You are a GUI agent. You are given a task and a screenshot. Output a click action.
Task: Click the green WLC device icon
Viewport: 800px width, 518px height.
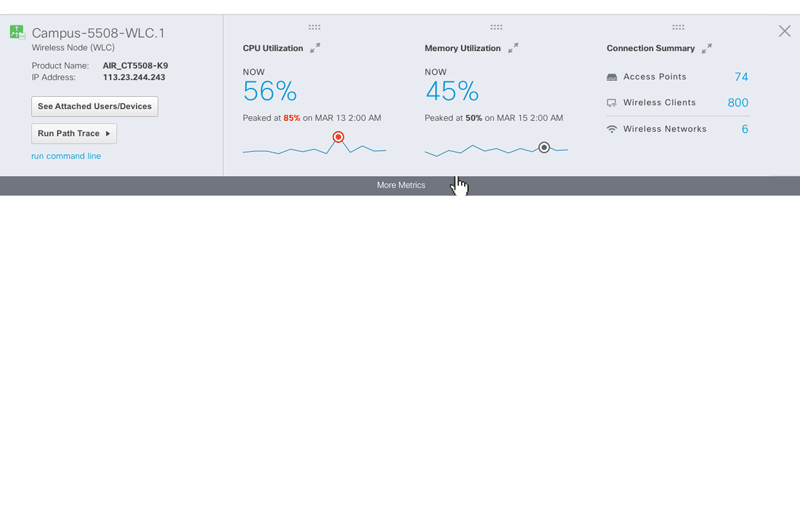pos(17,32)
